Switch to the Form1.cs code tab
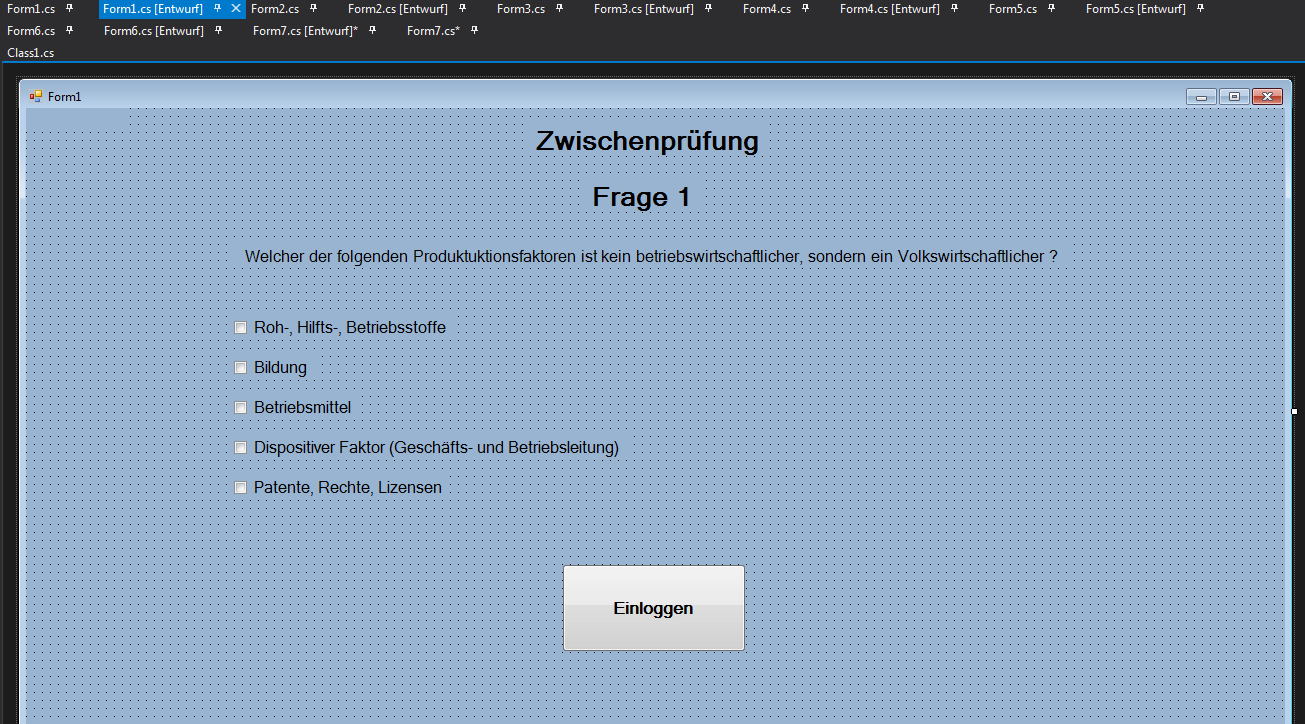Image resolution: width=1305 pixels, height=724 pixels. [31, 9]
